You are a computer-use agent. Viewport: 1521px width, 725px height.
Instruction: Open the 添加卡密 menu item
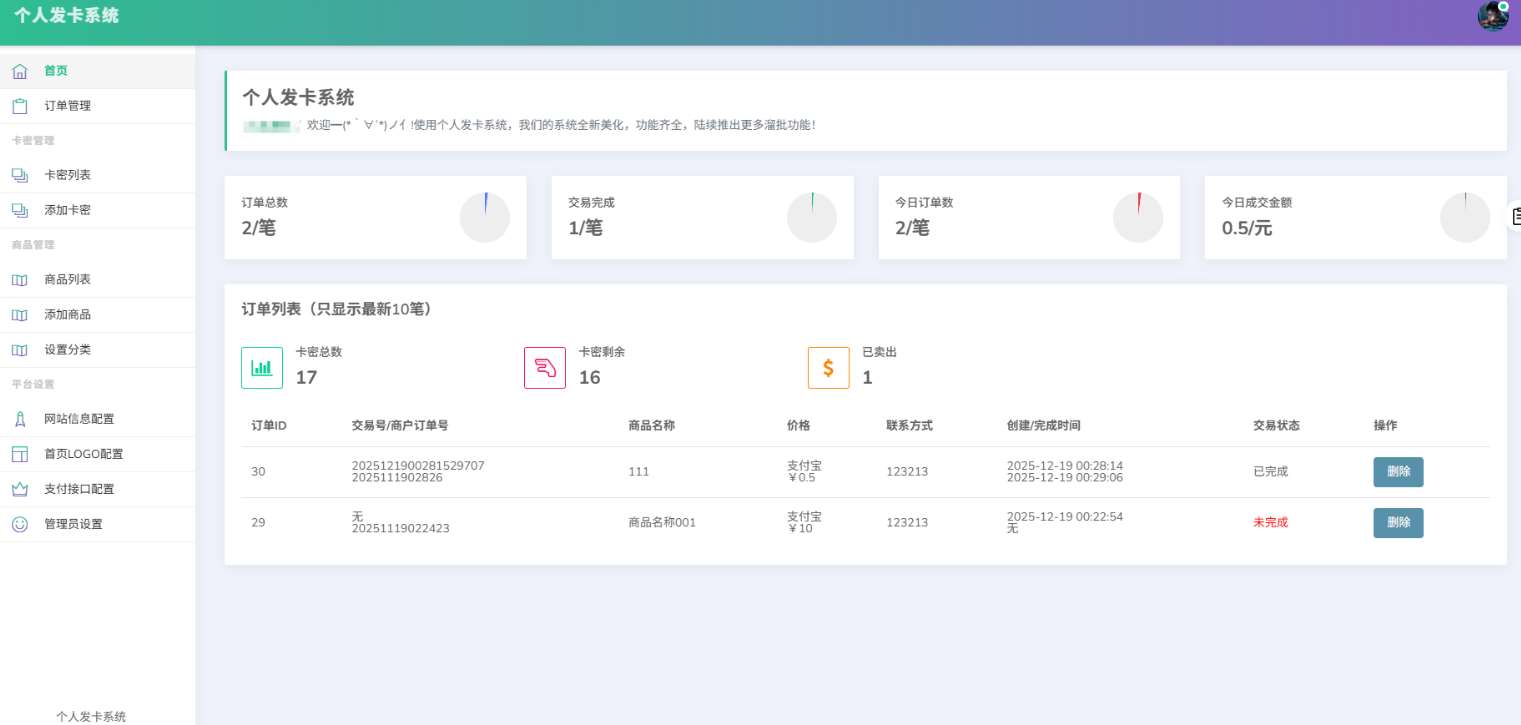(67, 210)
